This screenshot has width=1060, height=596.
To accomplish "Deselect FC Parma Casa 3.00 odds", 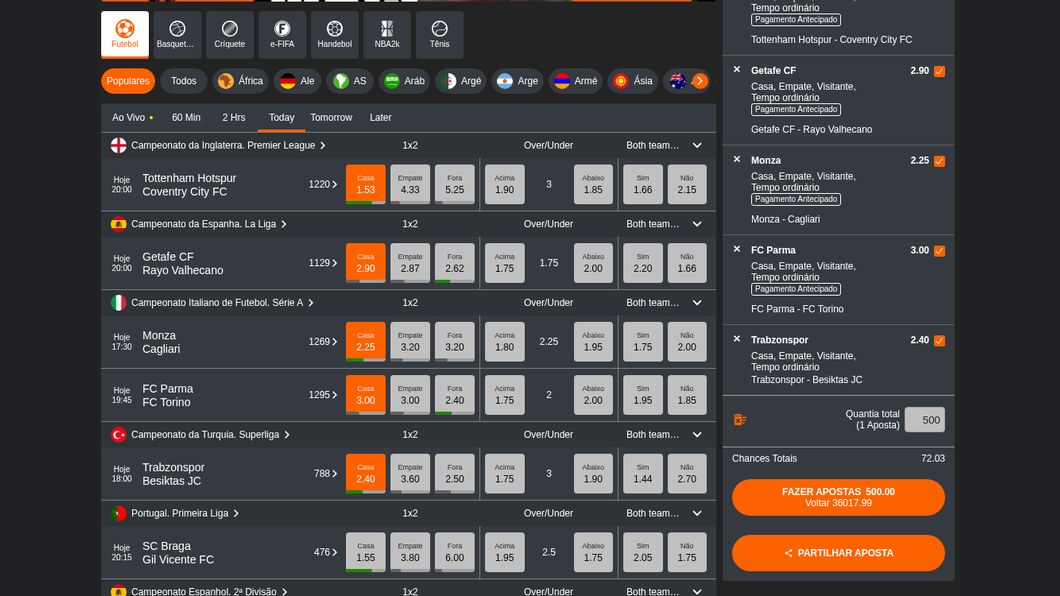I will (x=366, y=395).
